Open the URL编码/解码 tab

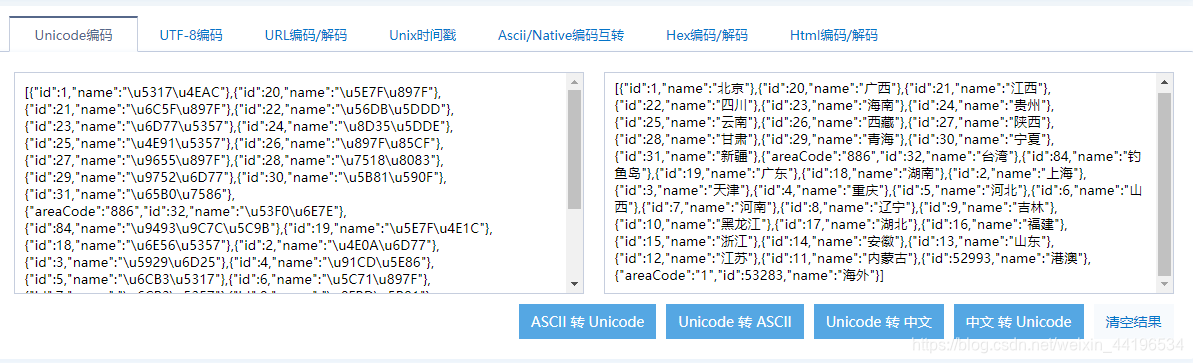click(x=306, y=34)
